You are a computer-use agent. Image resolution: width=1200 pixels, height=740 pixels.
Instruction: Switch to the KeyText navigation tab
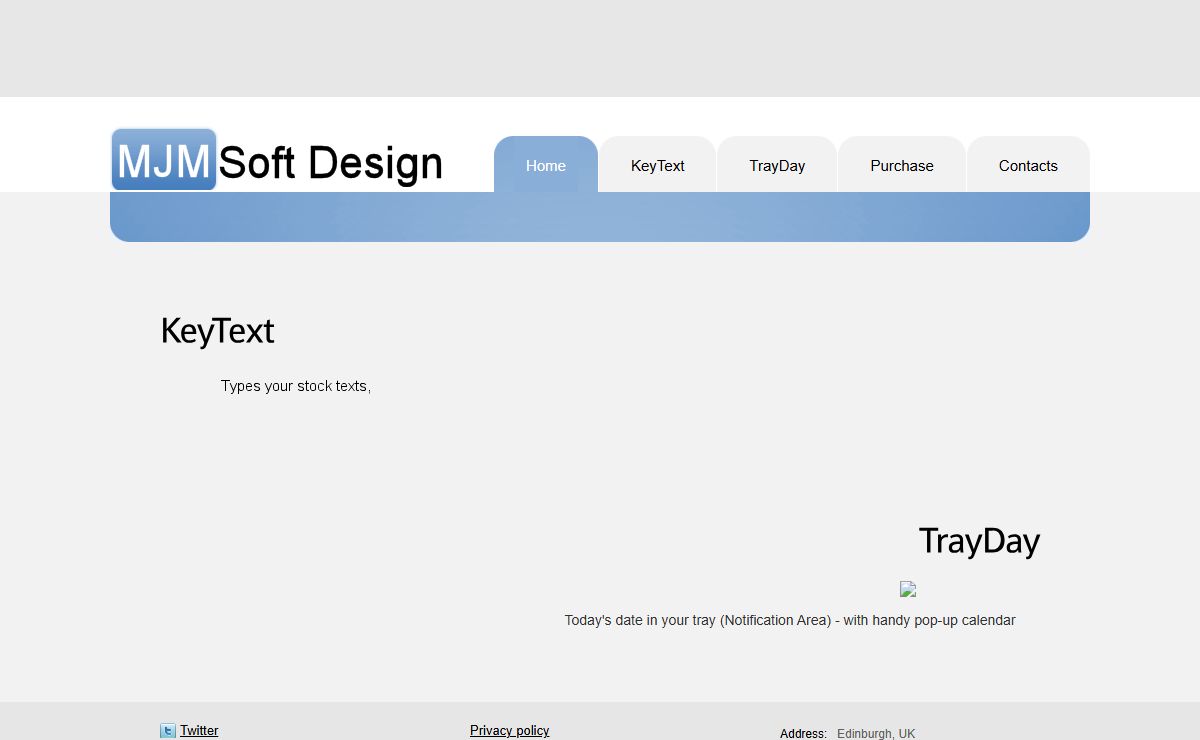click(658, 165)
